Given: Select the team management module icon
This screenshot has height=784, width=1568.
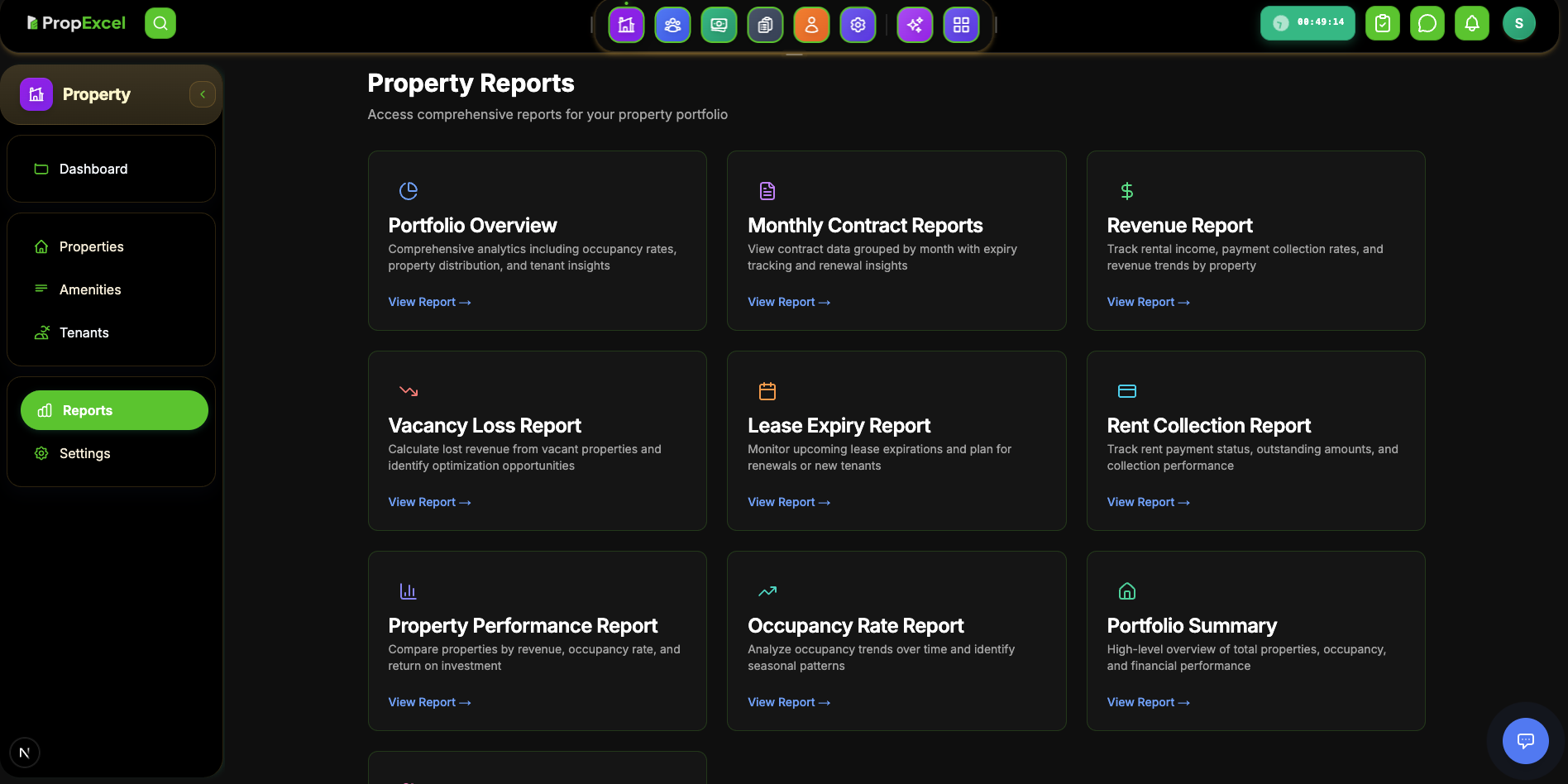Looking at the screenshot, I should [672, 24].
